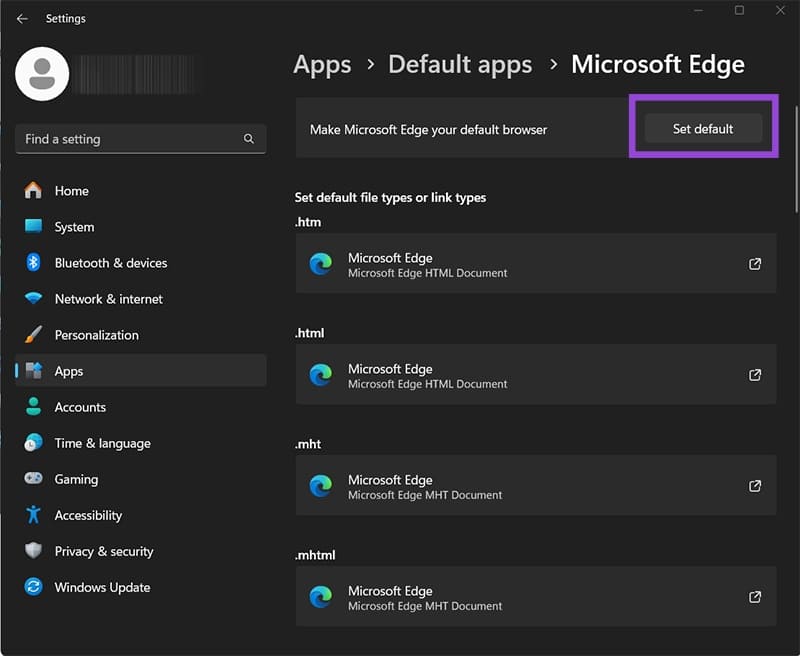The height and width of the screenshot is (656, 800).
Task: Click the Bluetooth icon
Action: click(33, 262)
